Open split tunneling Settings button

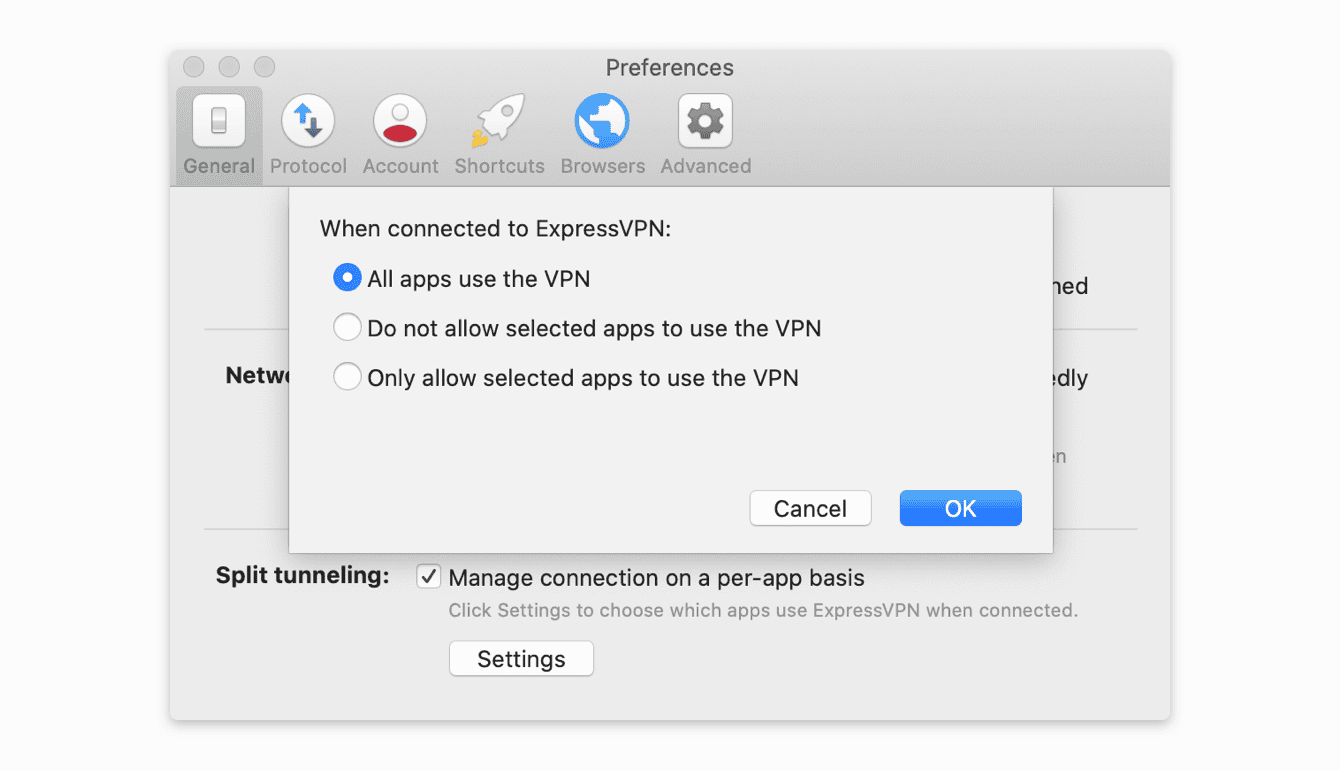[x=521, y=659]
